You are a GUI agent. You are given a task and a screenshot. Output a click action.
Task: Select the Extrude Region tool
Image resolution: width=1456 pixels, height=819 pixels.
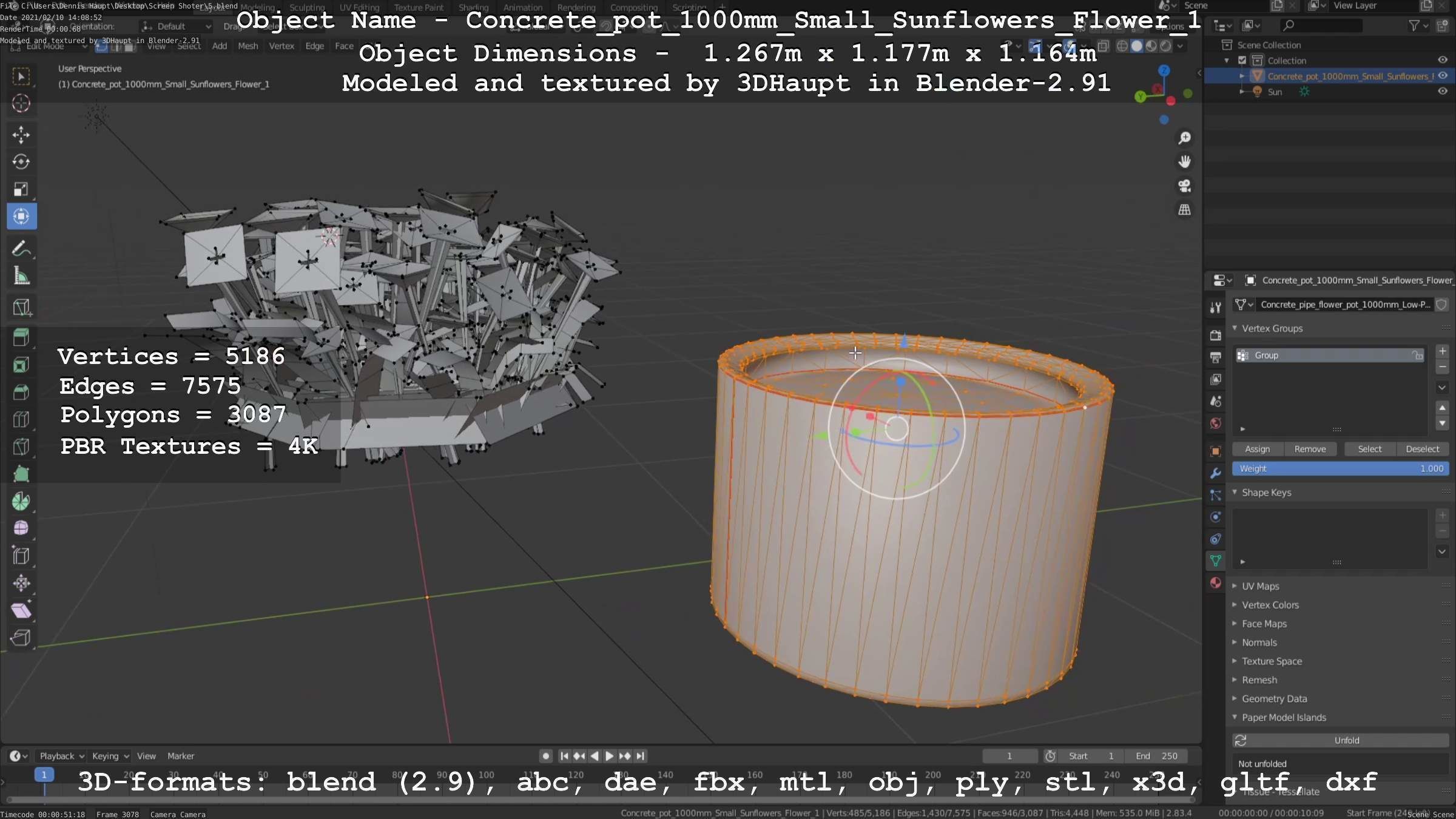point(21,308)
